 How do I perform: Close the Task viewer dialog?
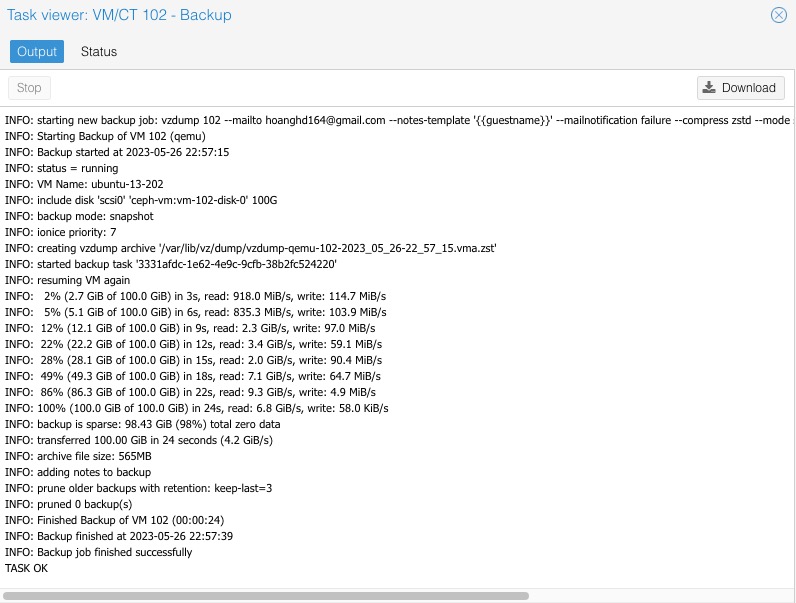pyautogui.click(x=778, y=15)
